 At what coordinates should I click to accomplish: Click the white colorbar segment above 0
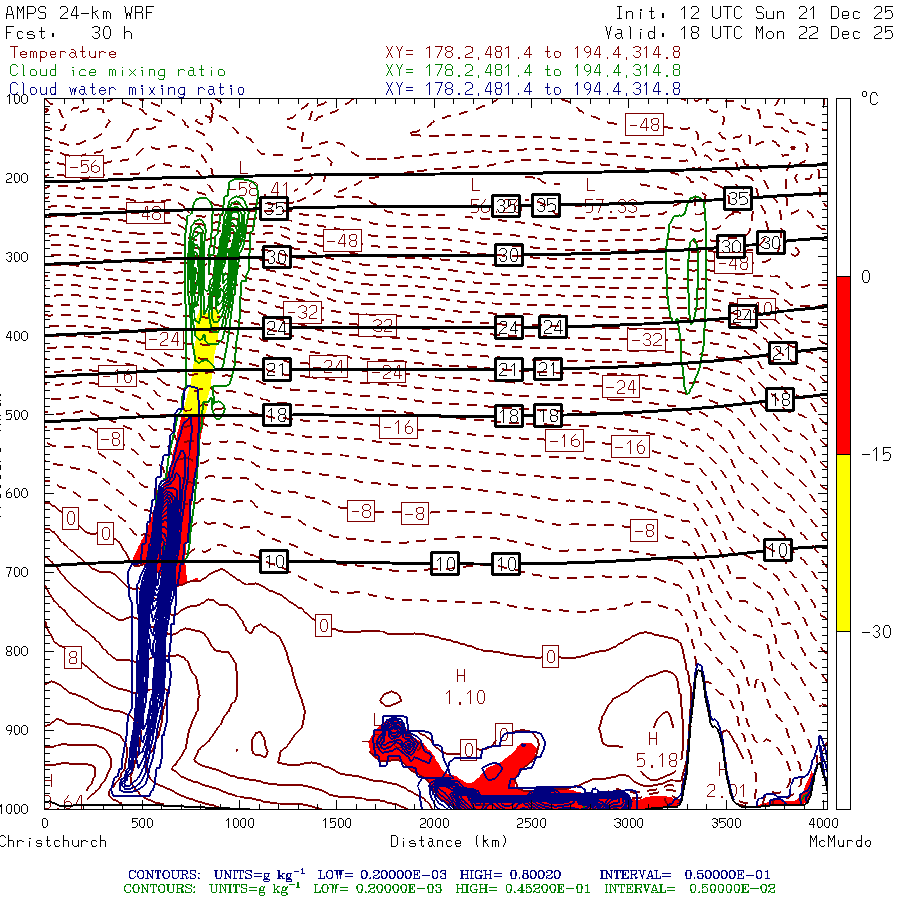[843, 188]
